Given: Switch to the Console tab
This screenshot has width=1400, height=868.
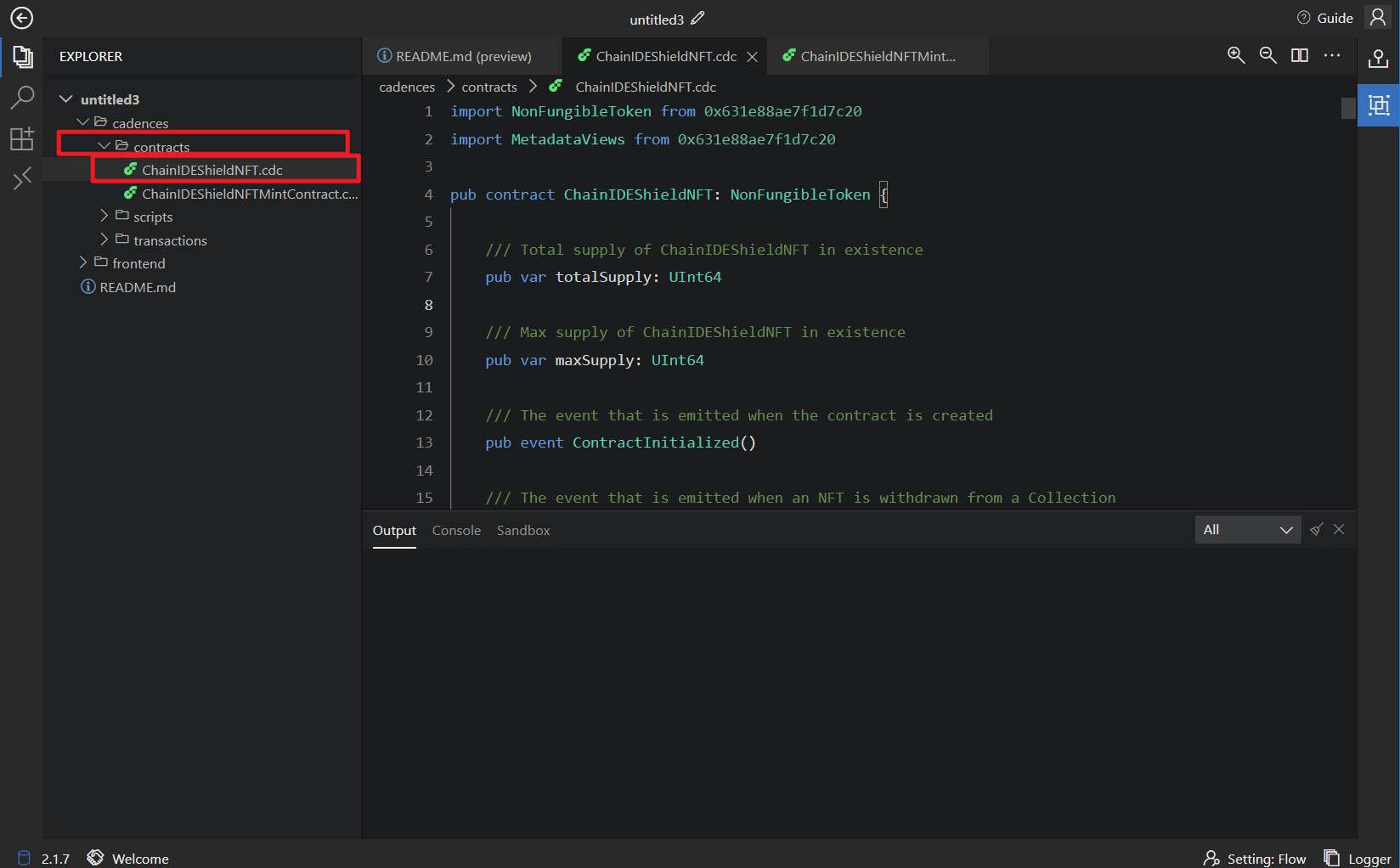Looking at the screenshot, I should point(456,530).
